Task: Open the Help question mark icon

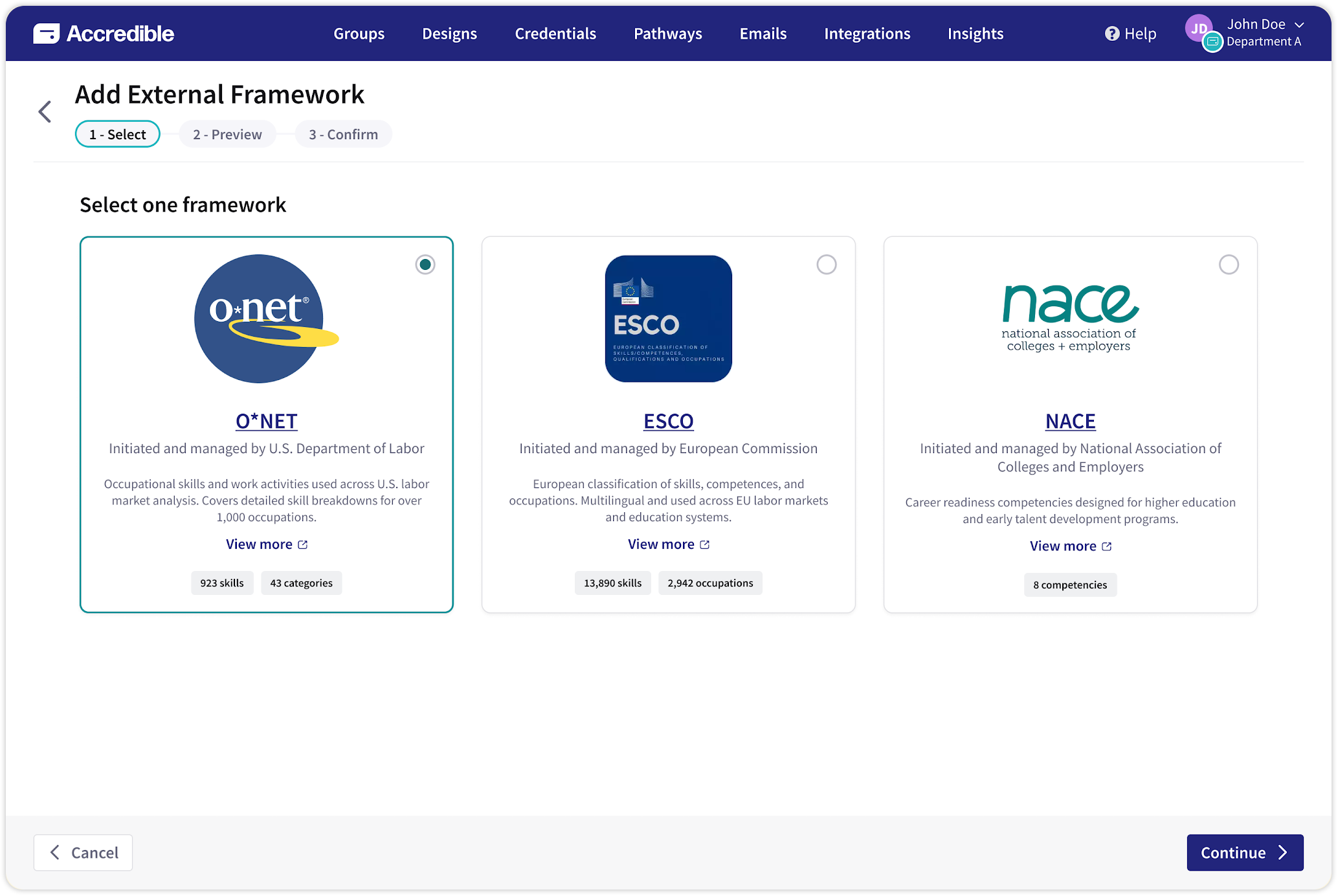Action: click(x=1112, y=34)
